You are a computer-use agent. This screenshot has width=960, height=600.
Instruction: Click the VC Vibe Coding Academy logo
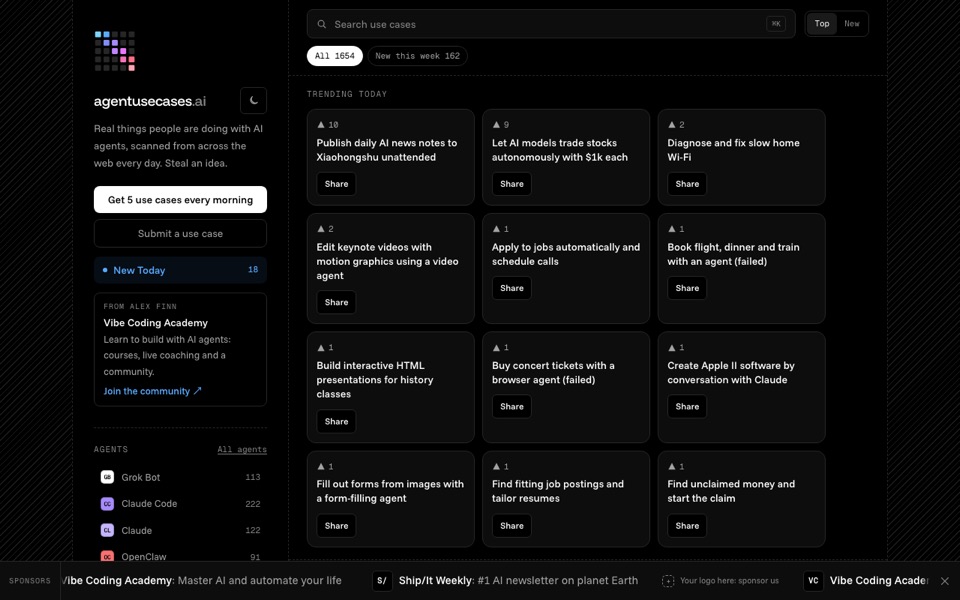pyautogui.click(x=813, y=580)
